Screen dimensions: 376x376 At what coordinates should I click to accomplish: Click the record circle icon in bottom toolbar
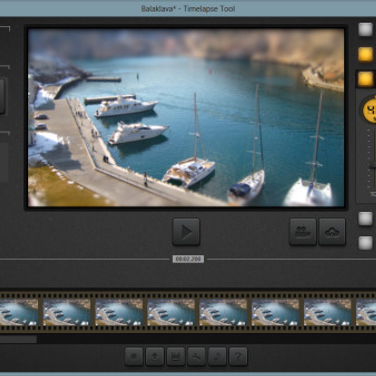(x=134, y=357)
